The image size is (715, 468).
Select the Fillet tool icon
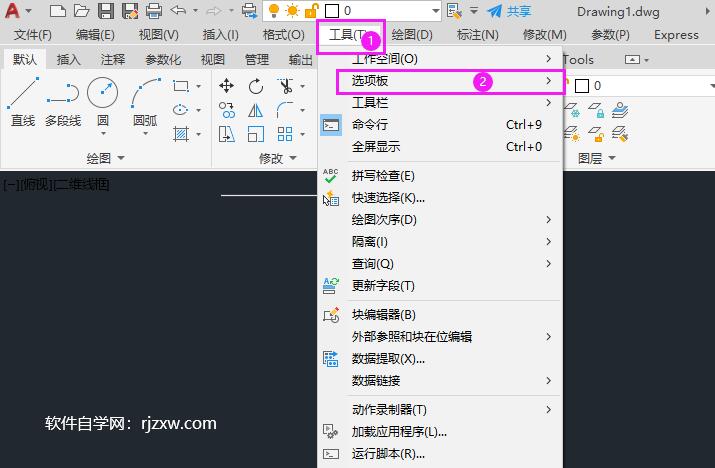[285, 110]
